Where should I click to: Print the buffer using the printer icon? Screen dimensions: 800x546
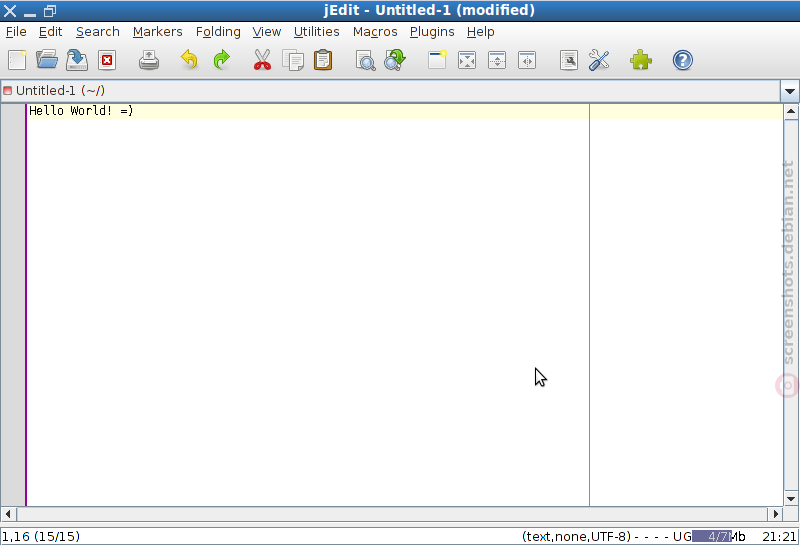click(x=149, y=60)
